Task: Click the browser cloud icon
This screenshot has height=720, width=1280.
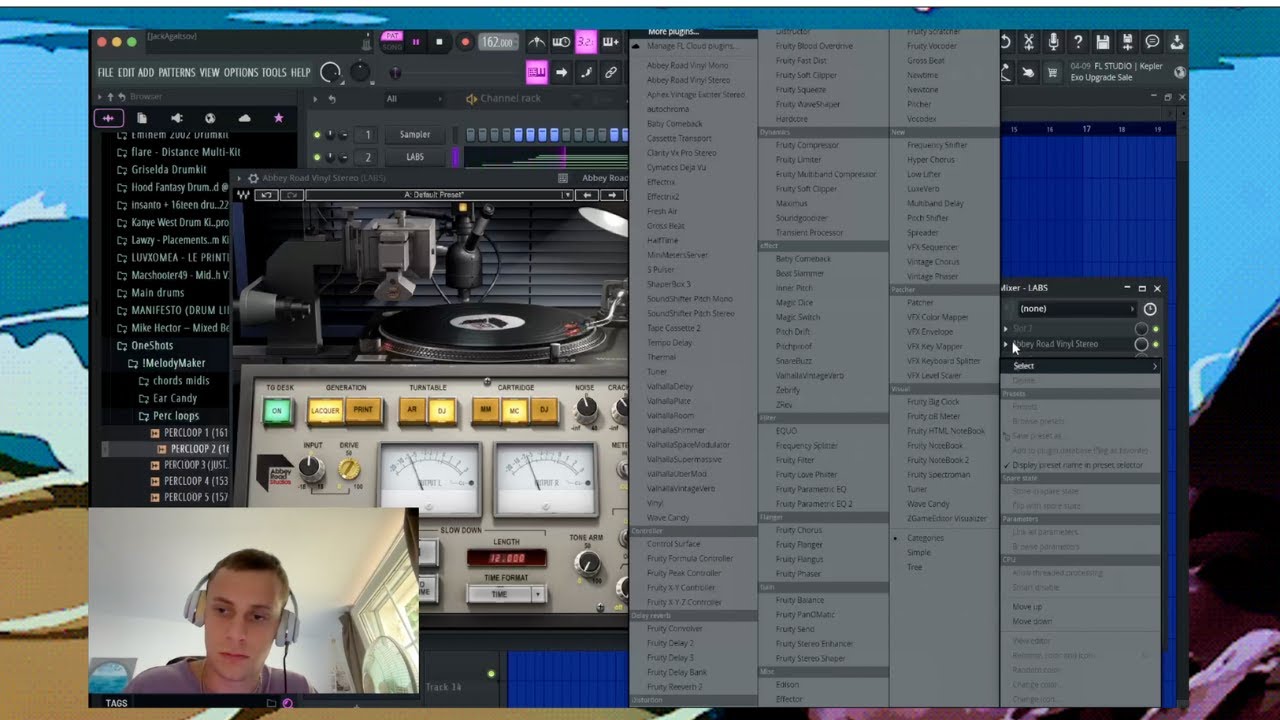Action: coord(244,118)
